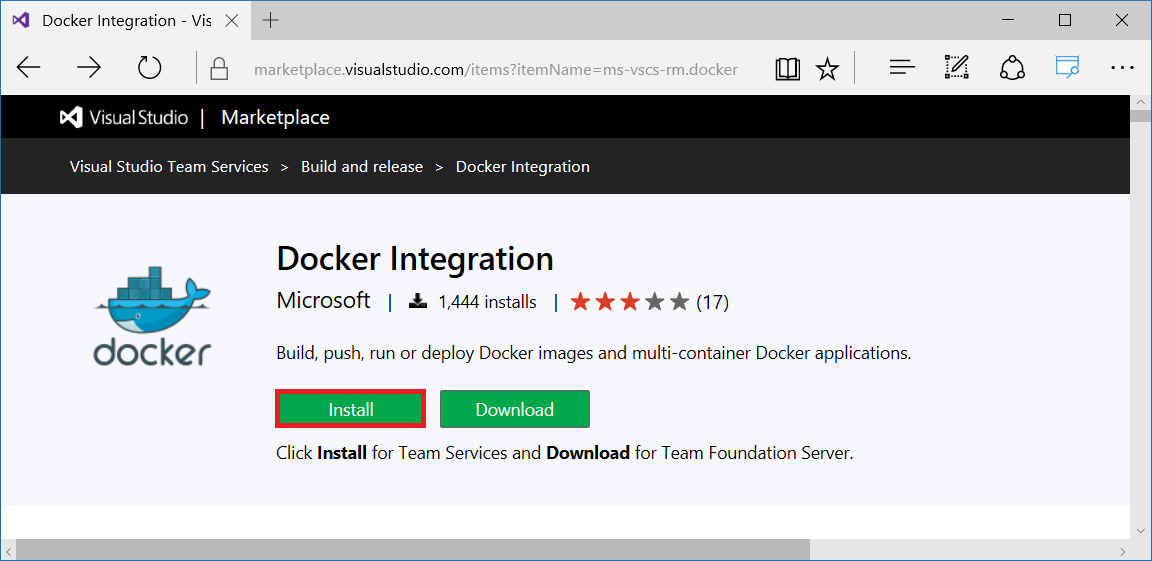Screen dimensions: 1152x561
Task: Open the More actions ellipsis menu
Action: [x=1123, y=68]
